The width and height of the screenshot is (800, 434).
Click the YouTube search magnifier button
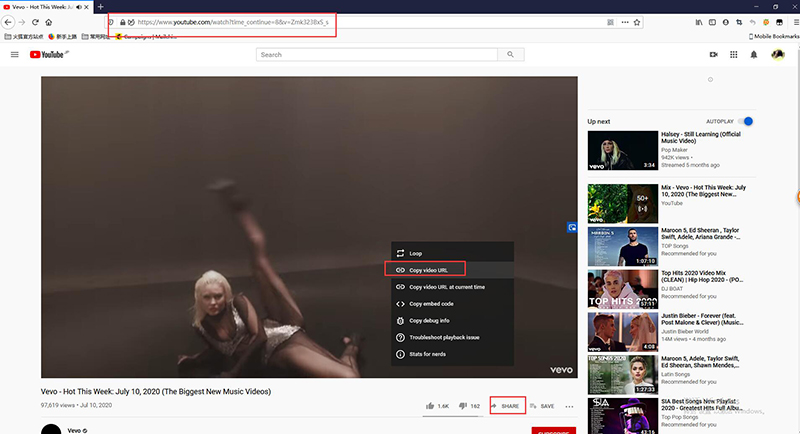[x=510, y=55]
